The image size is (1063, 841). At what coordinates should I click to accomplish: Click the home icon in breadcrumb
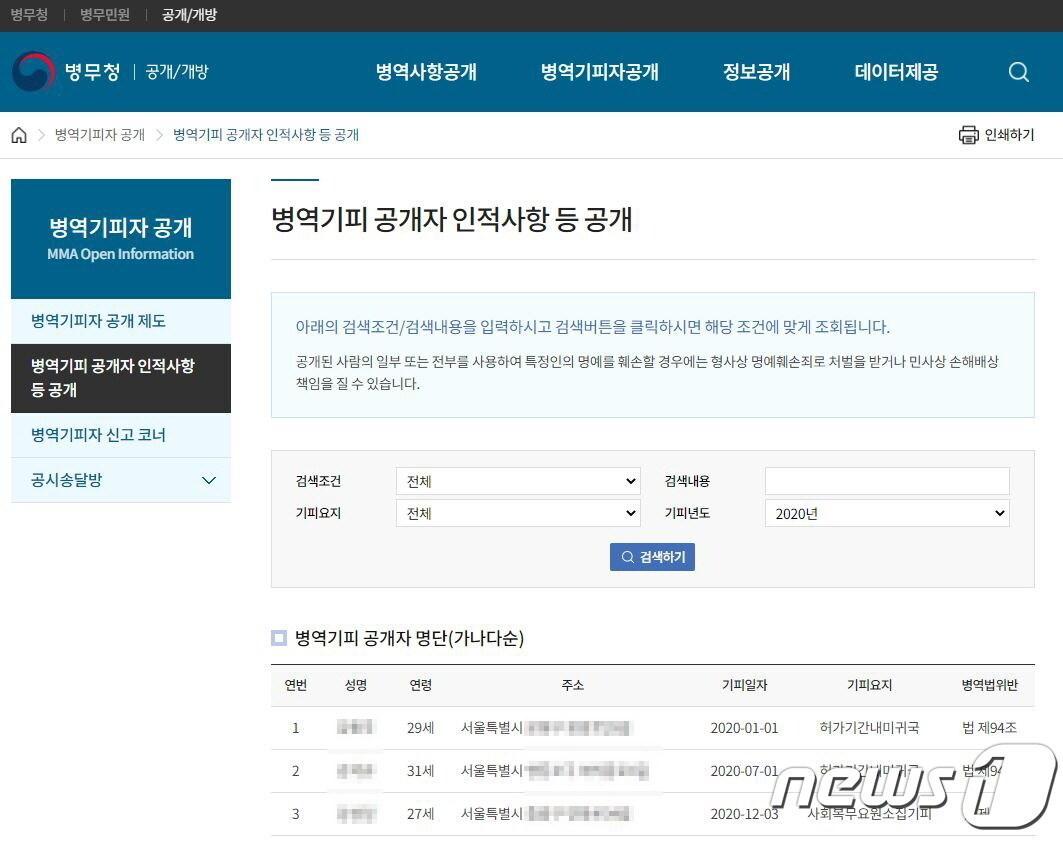point(19,135)
